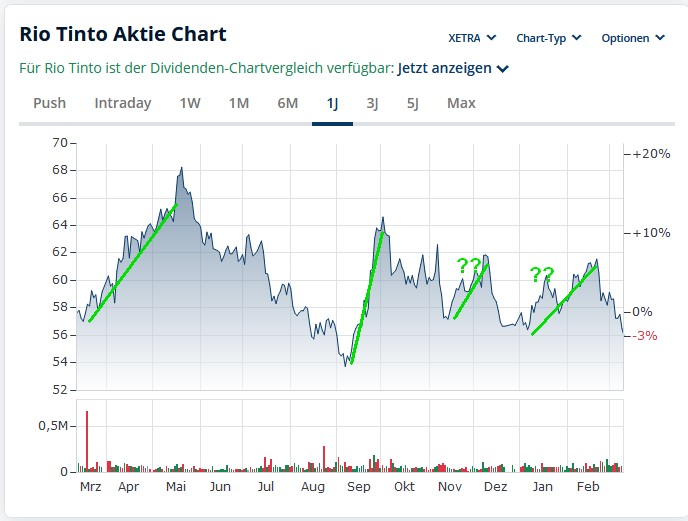Choose the 5J time period
Viewport: 688px width, 521px height.
[413, 103]
